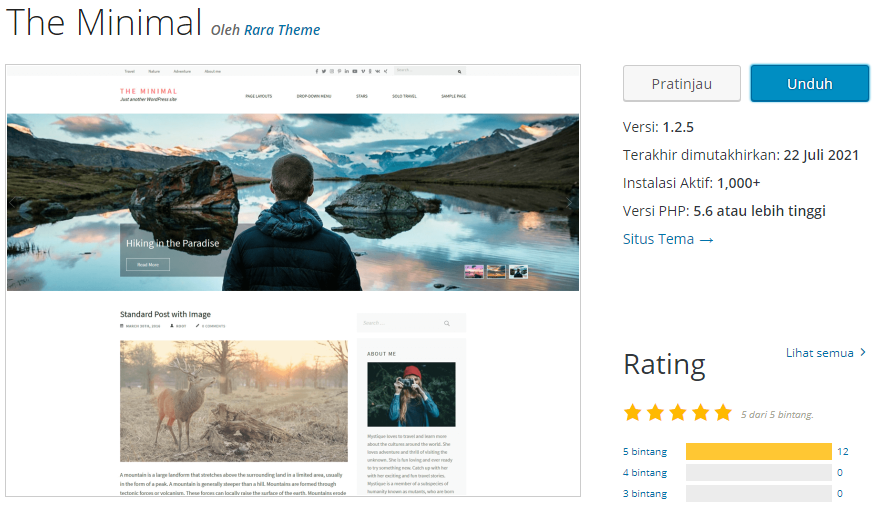877x506 pixels.
Task: Filter reviews by 4 bintang
Action: pos(645,472)
